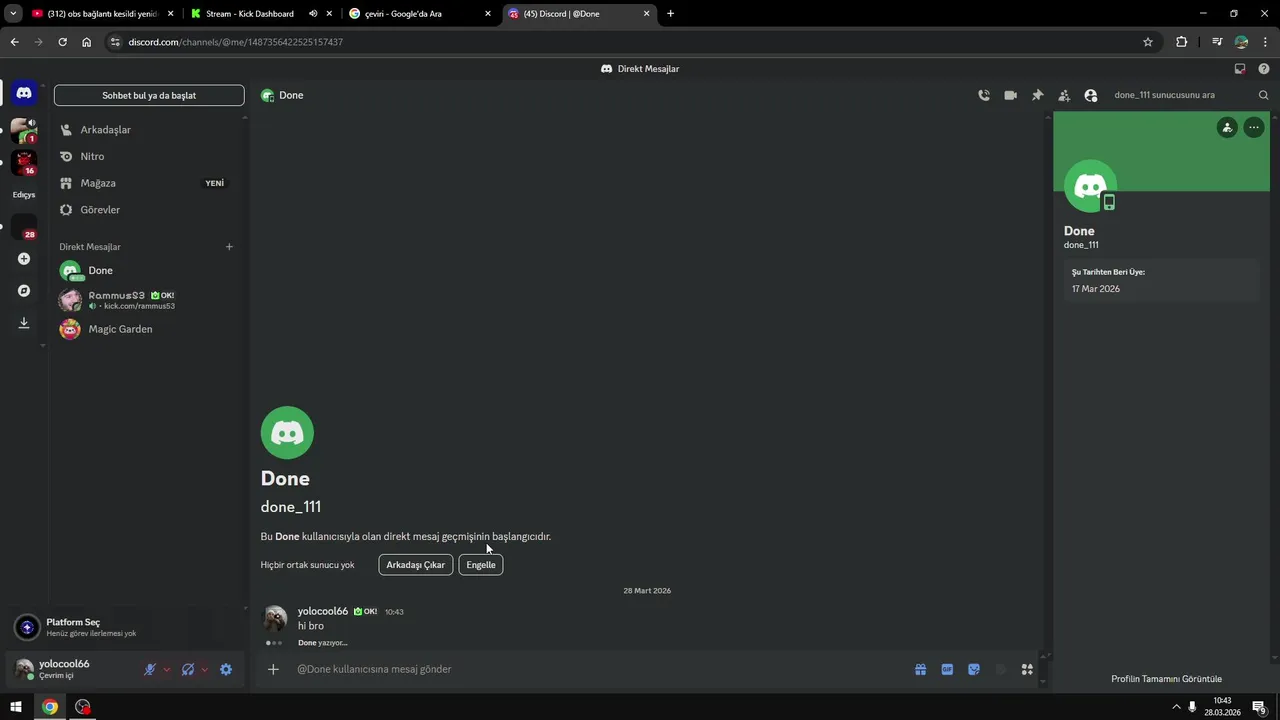The image size is (1280, 720).
Task: Click Platform Seç quest item
Action: pos(125,627)
